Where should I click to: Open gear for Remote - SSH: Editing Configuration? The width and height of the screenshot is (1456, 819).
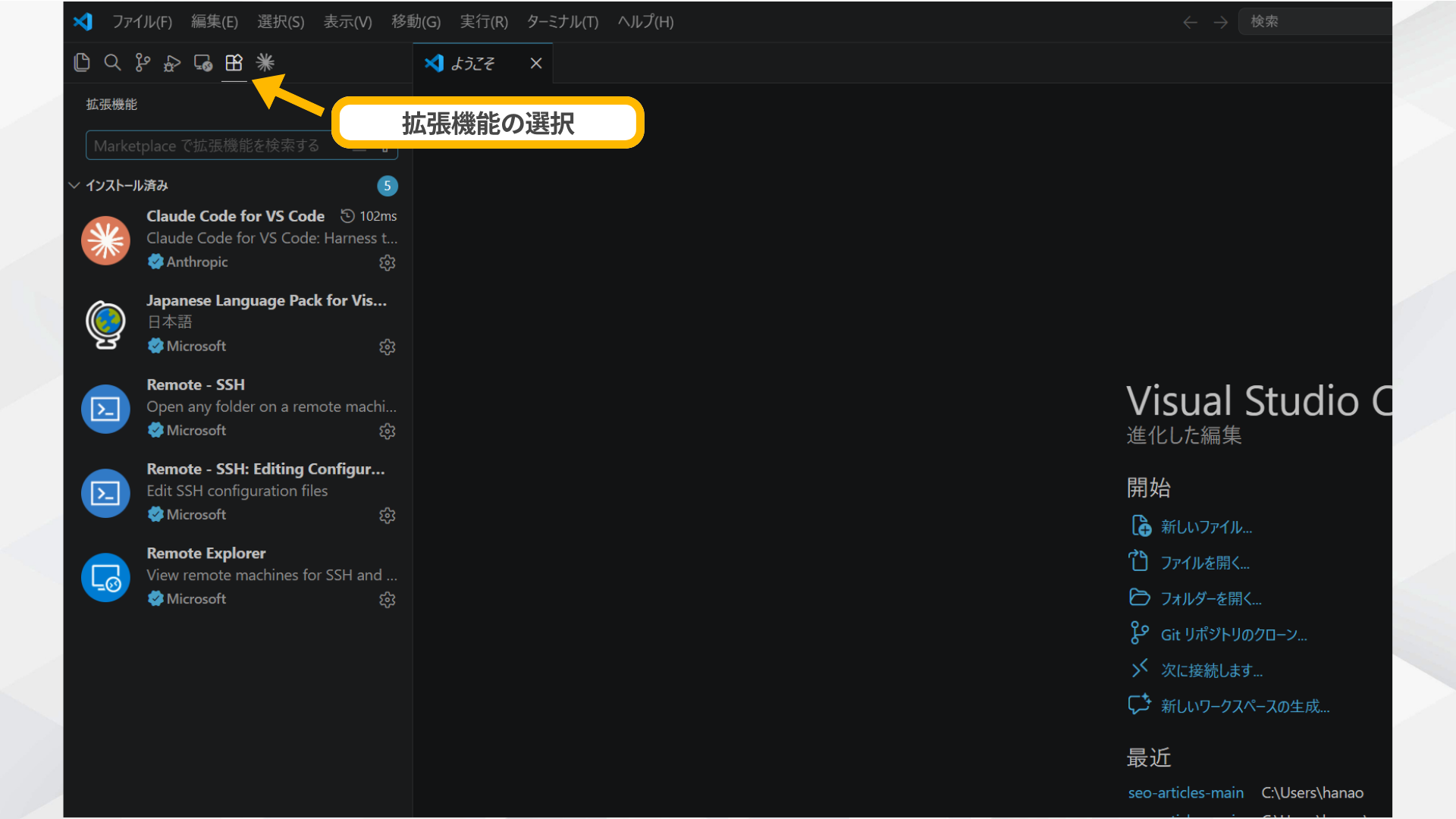[x=388, y=515]
